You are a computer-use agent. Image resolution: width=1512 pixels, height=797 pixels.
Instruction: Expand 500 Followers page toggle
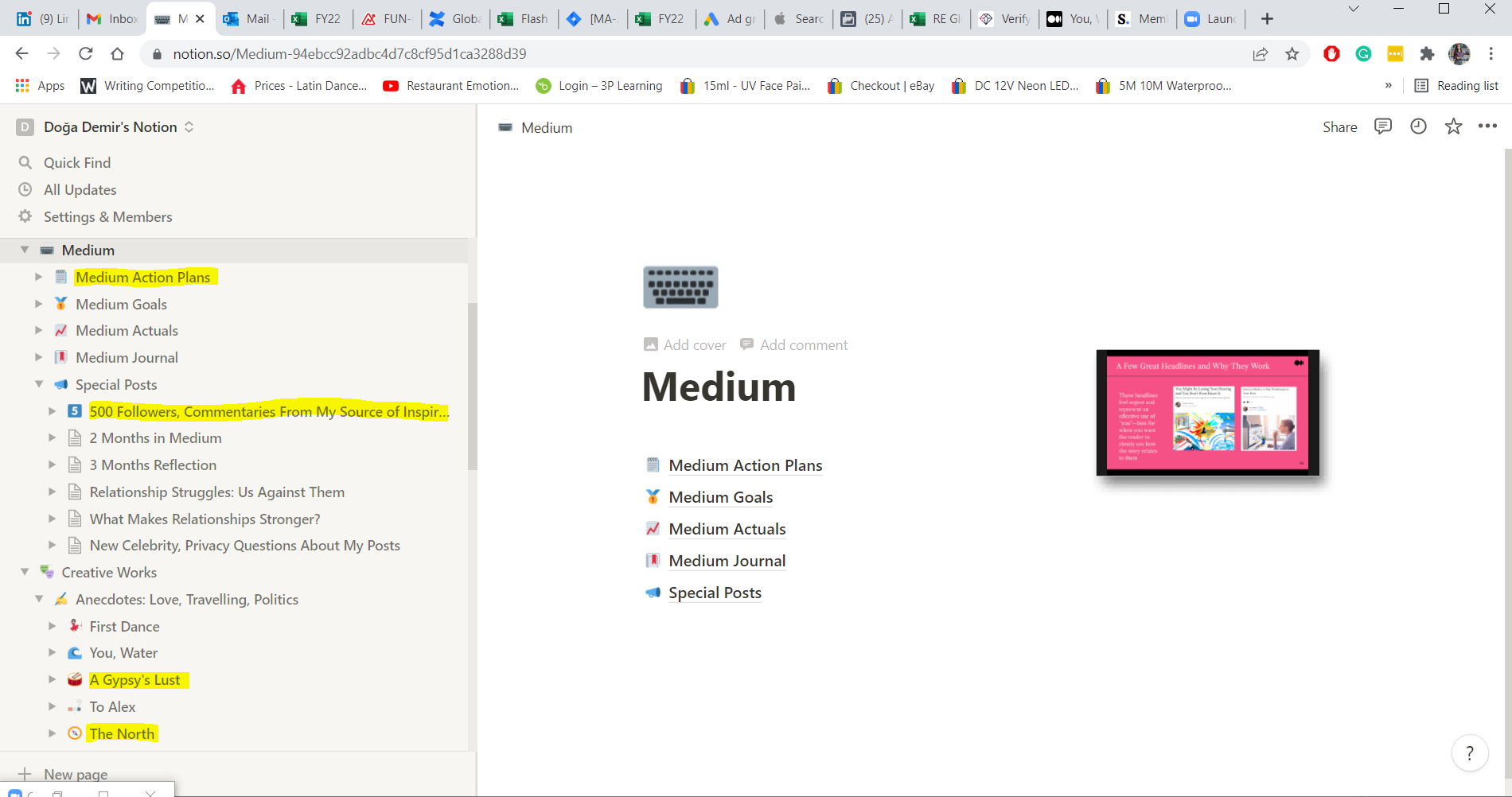(x=52, y=411)
